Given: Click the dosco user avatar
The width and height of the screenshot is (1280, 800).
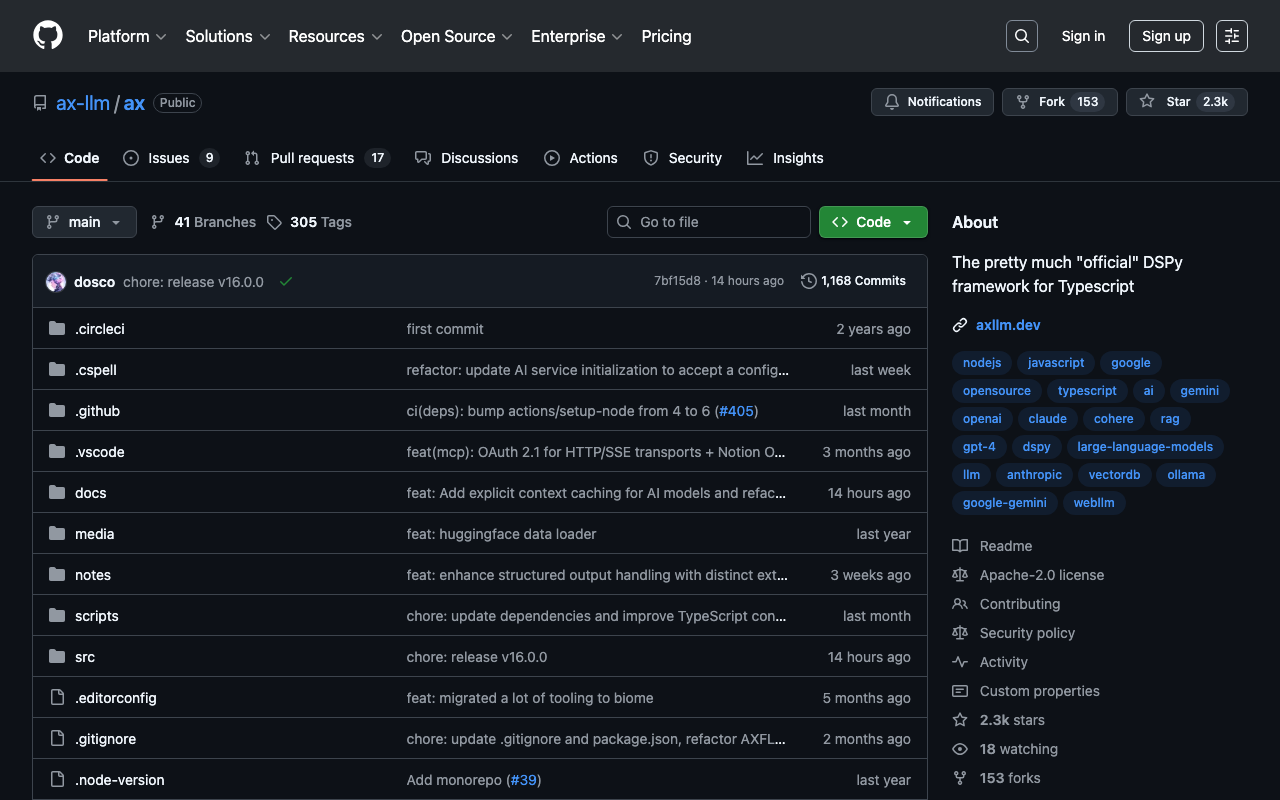Looking at the screenshot, I should pyautogui.click(x=56, y=282).
